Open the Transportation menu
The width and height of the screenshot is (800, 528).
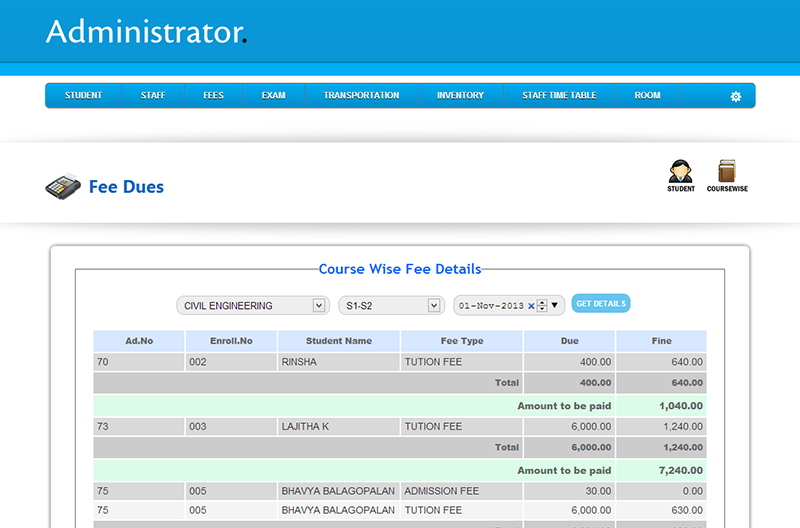361,96
